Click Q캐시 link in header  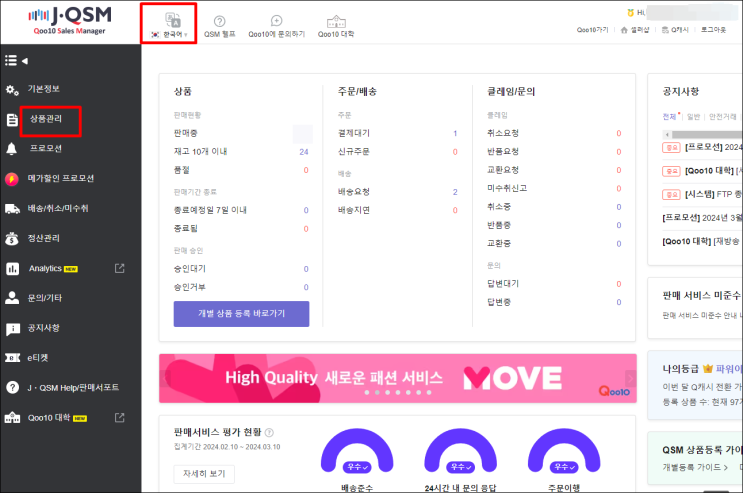point(680,30)
